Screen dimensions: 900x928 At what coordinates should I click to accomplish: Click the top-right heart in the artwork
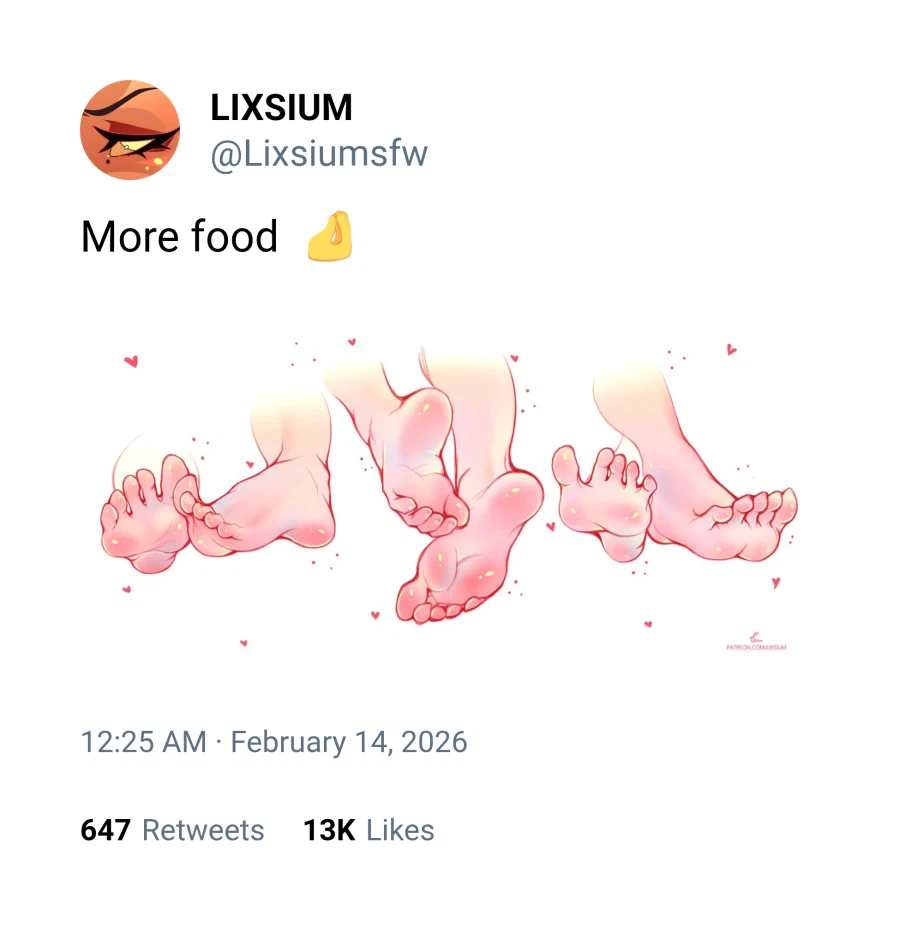[x=731, y=350]
